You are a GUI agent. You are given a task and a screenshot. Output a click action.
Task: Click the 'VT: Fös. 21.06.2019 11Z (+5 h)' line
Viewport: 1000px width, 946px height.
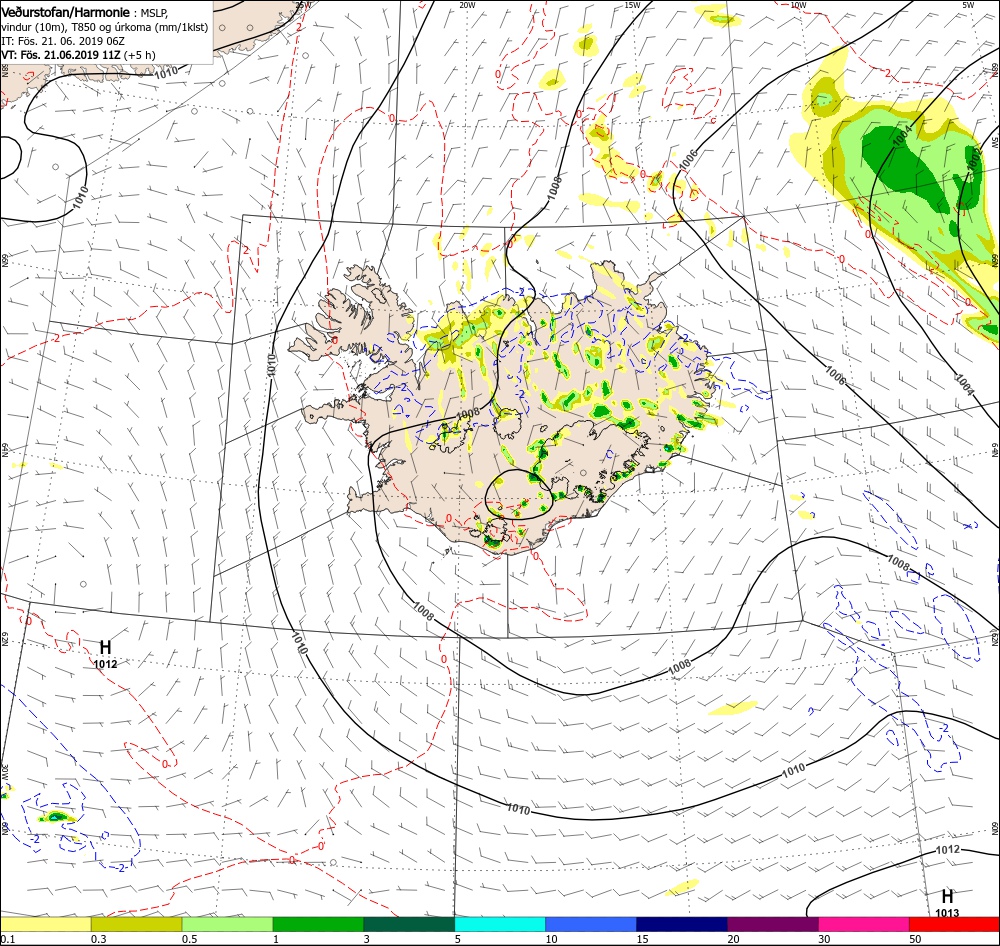pyautogui.click(x=78, y=55)
